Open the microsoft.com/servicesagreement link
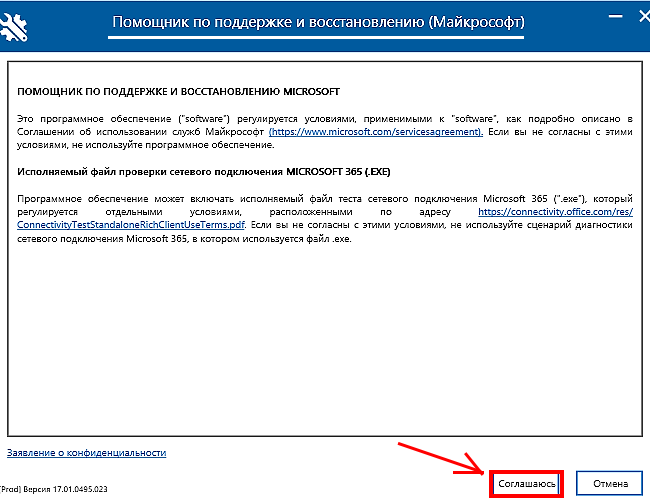 (376, 132)
